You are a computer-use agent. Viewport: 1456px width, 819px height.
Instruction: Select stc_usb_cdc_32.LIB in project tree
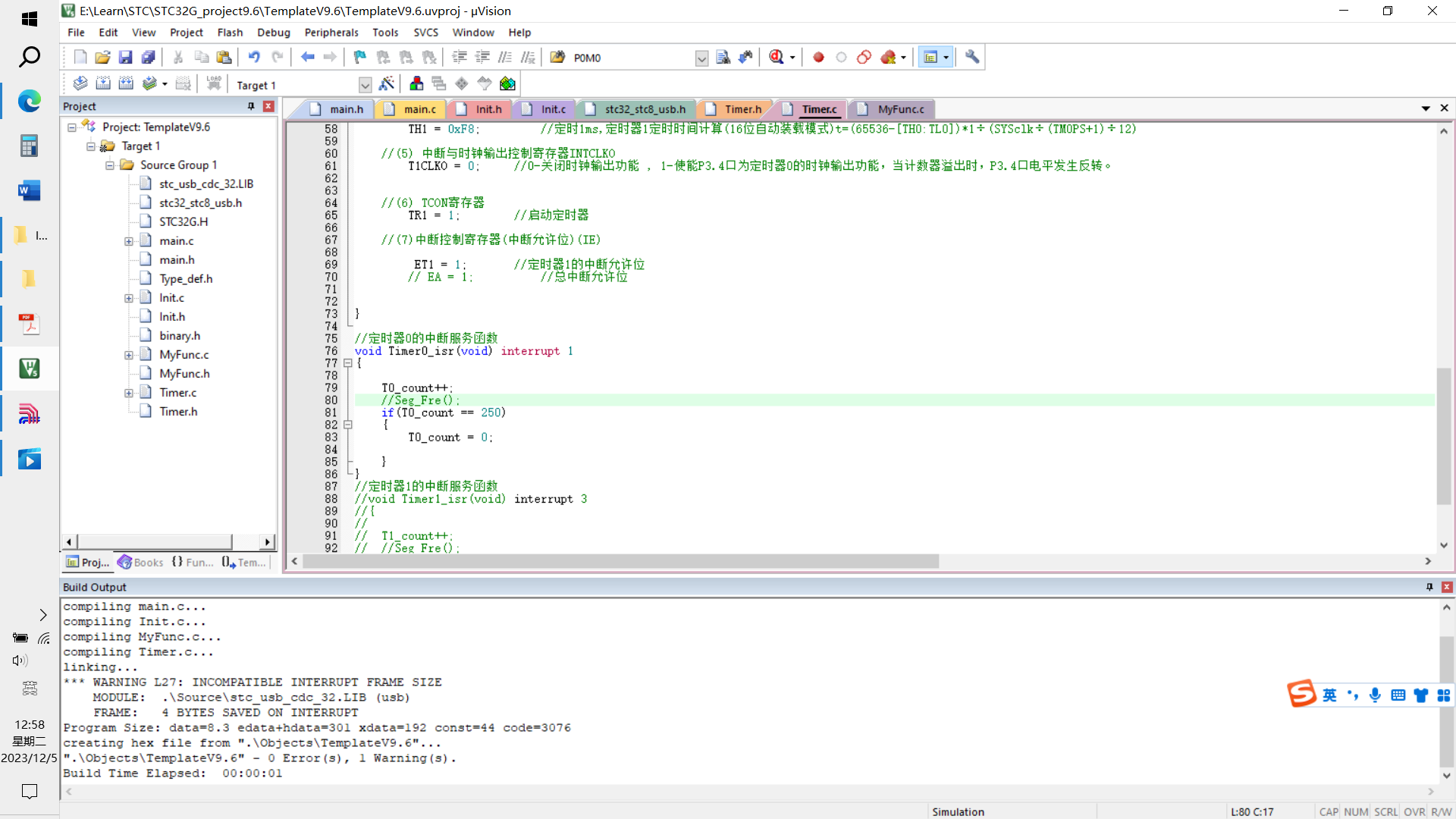point(206,184)
